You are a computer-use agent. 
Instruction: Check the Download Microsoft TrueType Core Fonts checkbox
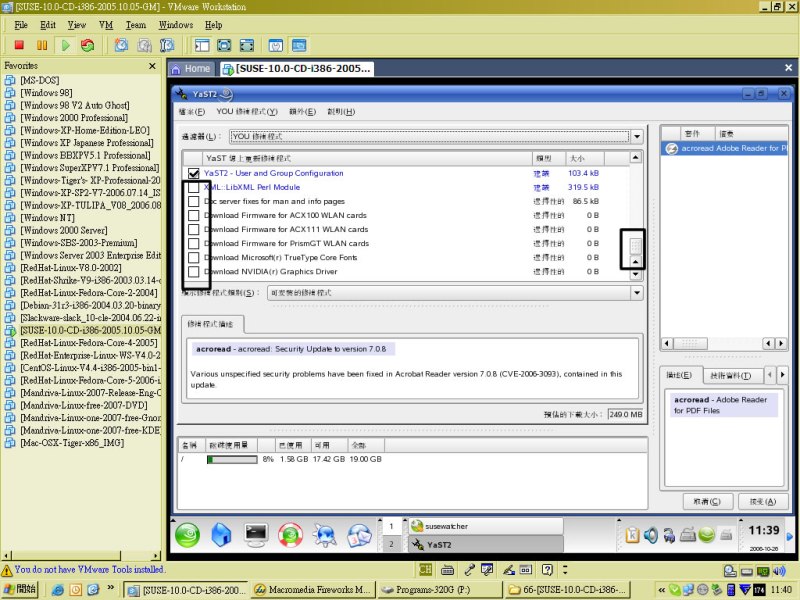[x=193, y=258]
